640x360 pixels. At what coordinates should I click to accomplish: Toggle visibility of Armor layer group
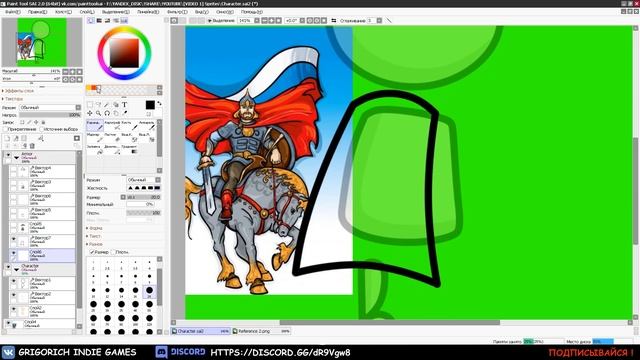8,155
